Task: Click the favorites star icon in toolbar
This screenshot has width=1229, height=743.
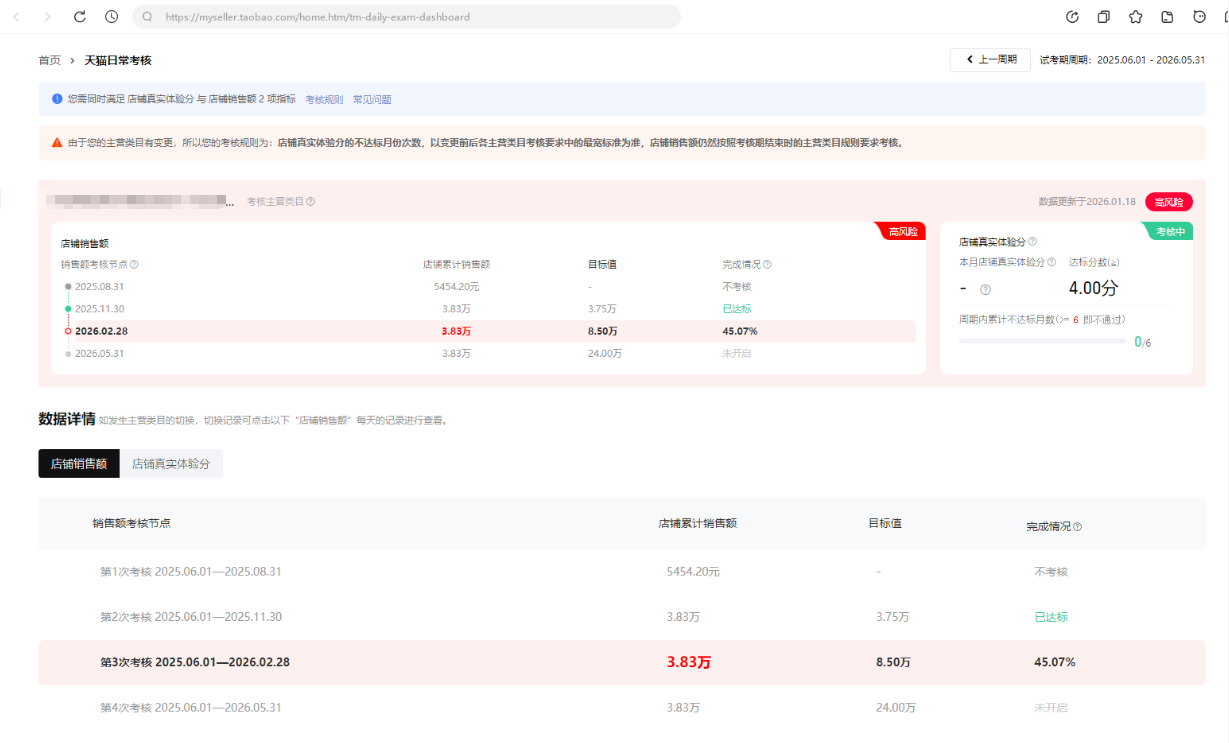Action: coord(1136,17)
